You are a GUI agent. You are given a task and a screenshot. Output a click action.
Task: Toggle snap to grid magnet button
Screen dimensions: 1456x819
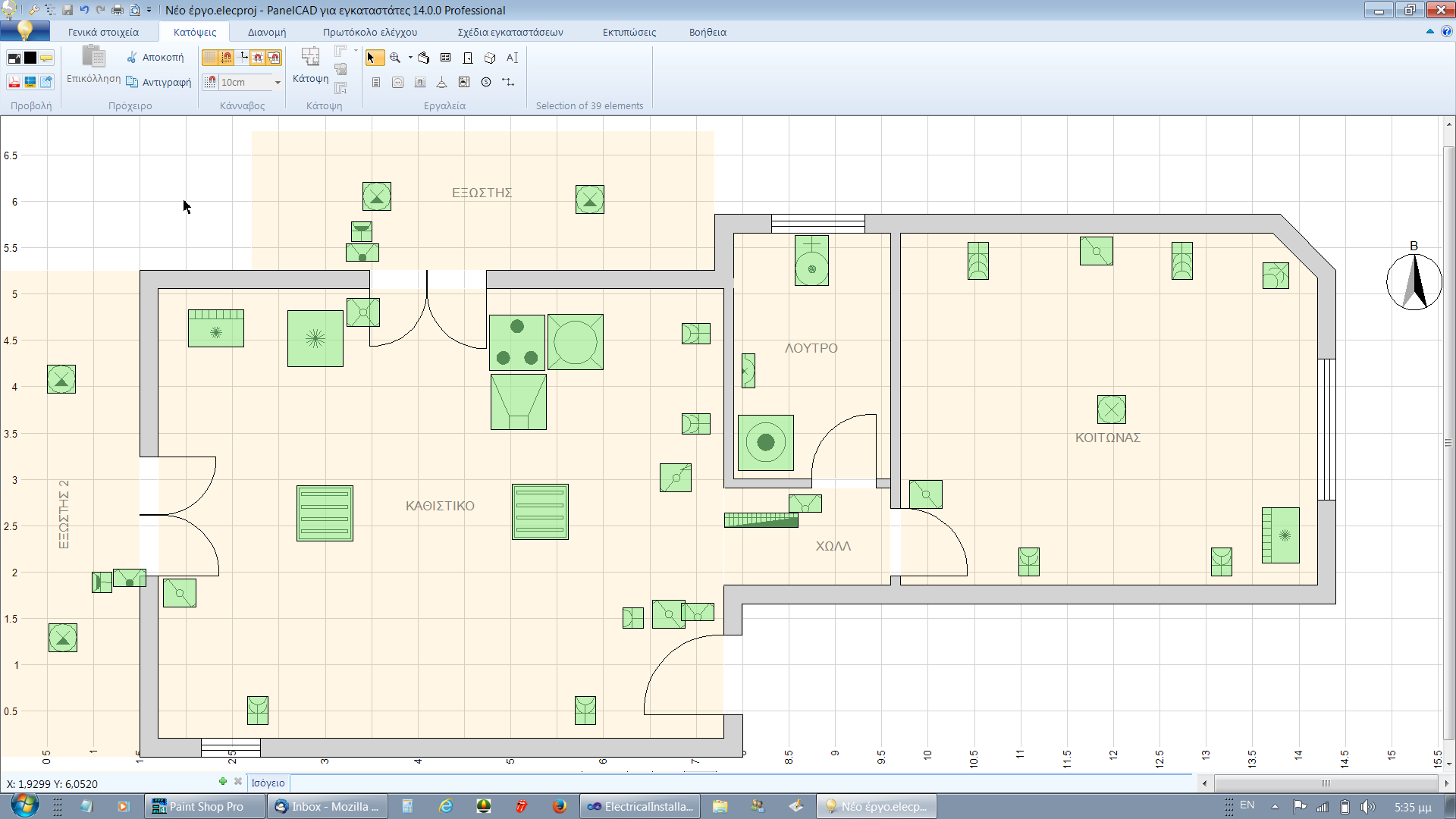258,58
